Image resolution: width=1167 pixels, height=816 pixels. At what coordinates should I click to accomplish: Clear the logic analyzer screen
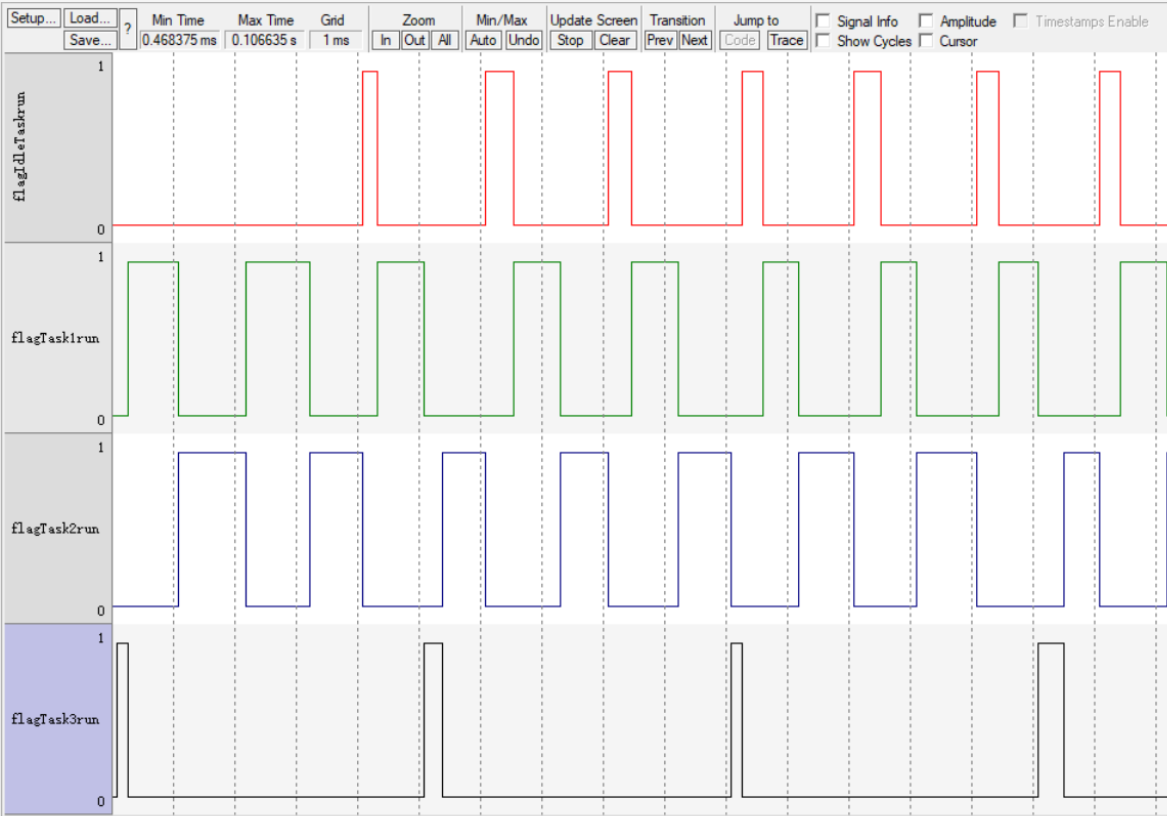click(x=615, y=40)
